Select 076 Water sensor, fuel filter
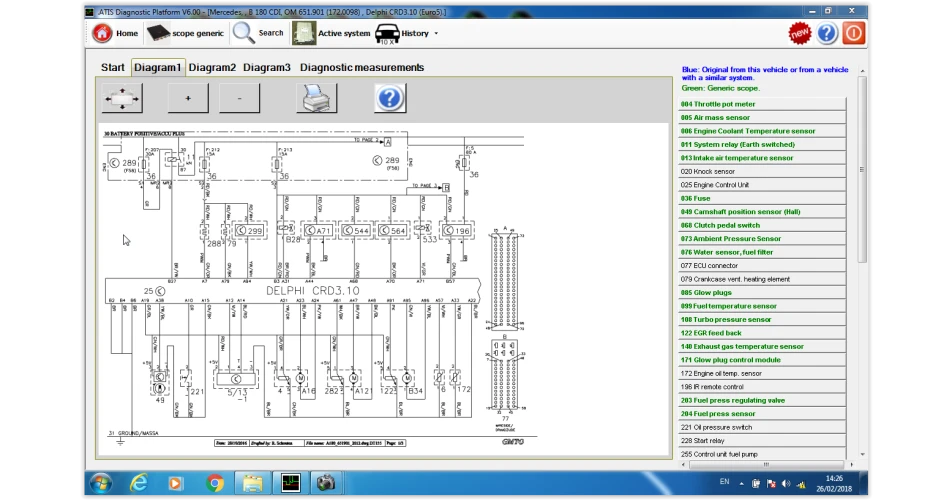Viewport: 952px width, 500px height. [x=762, y=252]
